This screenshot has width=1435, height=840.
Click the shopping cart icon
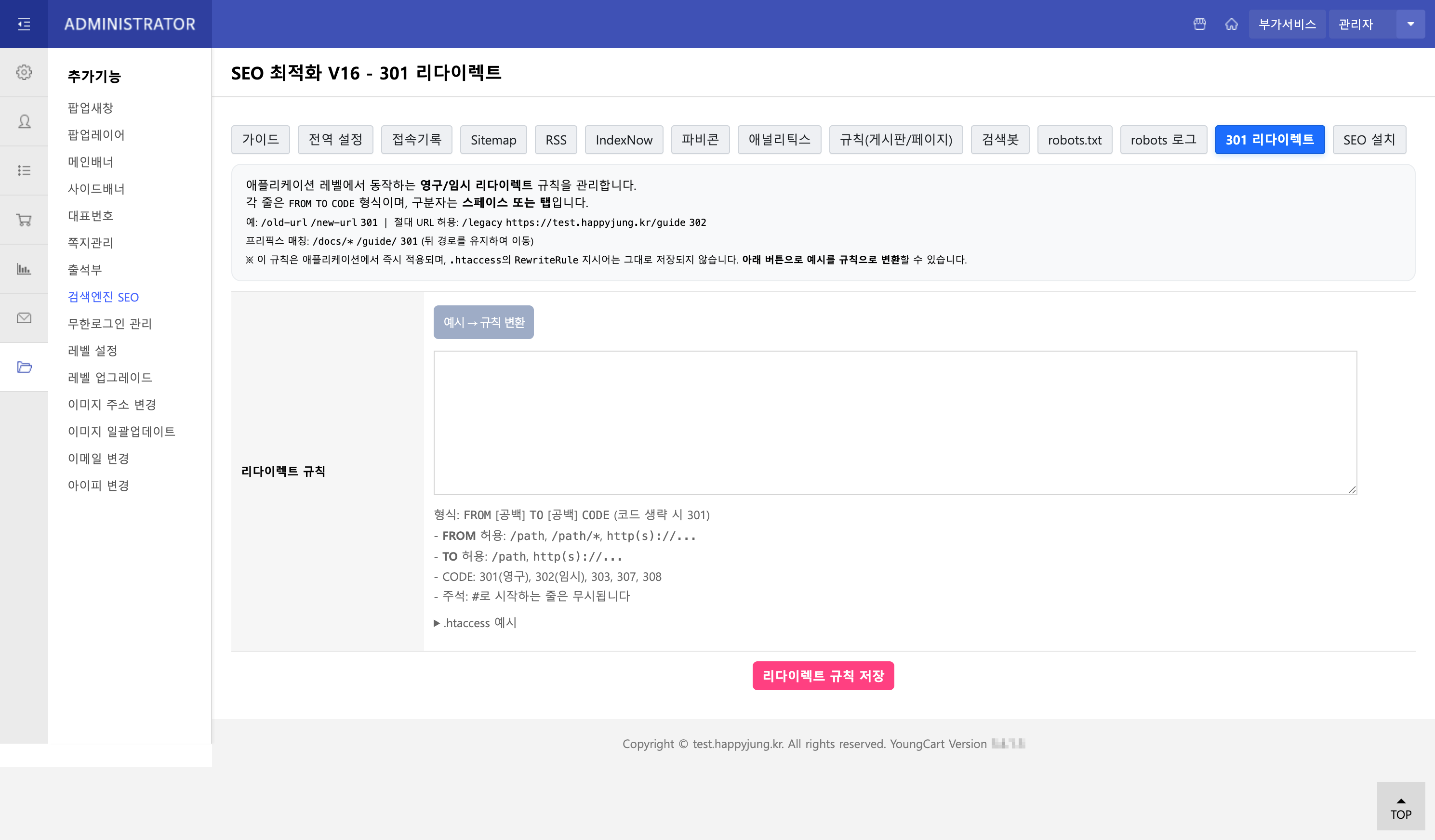tap(24, 220)
